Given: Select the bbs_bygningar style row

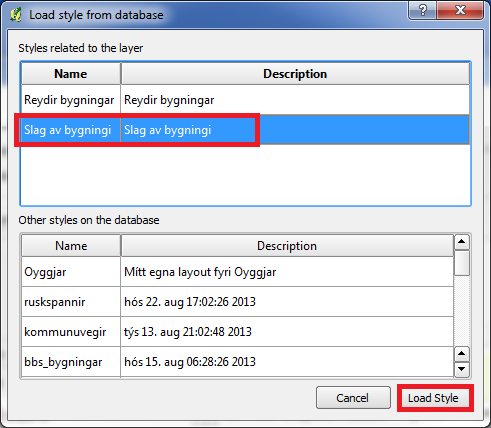Looking at the screenshot, I should [237, 362].
